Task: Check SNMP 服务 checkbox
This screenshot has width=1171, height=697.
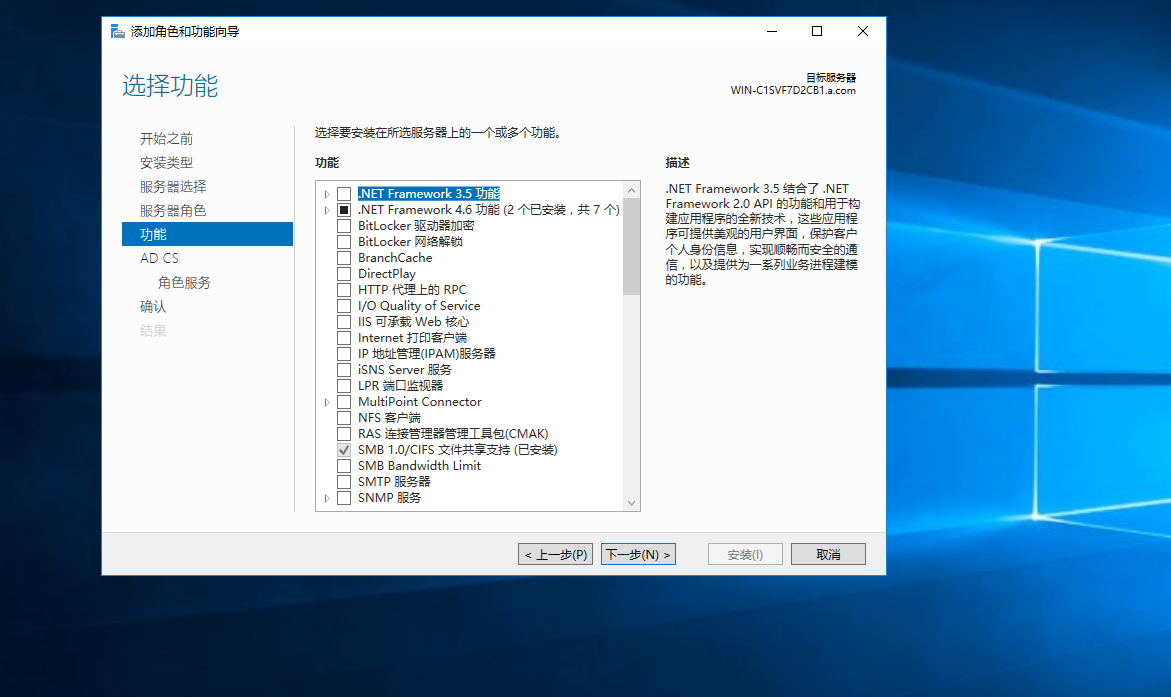Action: (x=344, y=498)
